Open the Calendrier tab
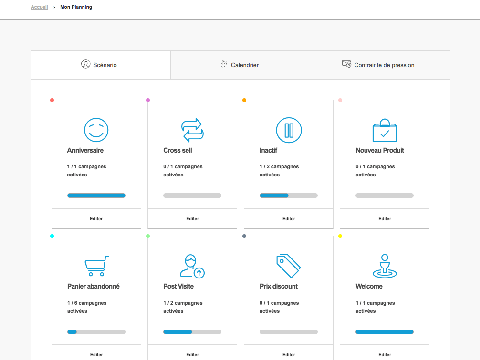 coord(240,65)
